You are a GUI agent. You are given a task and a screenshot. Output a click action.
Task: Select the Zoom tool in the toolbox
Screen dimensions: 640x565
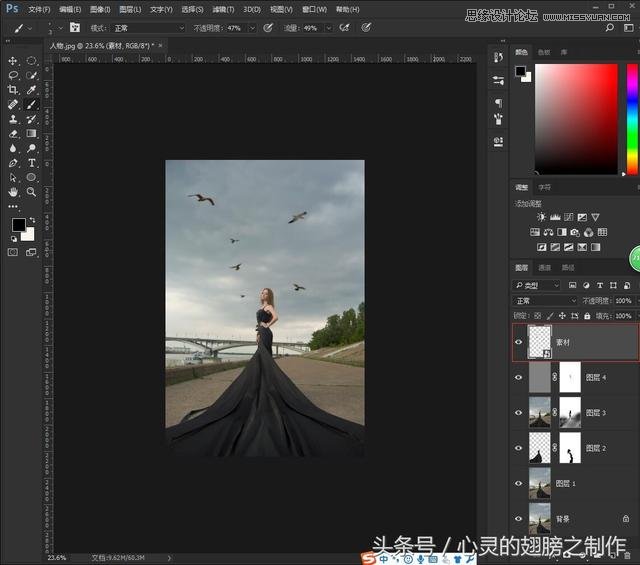32,191
